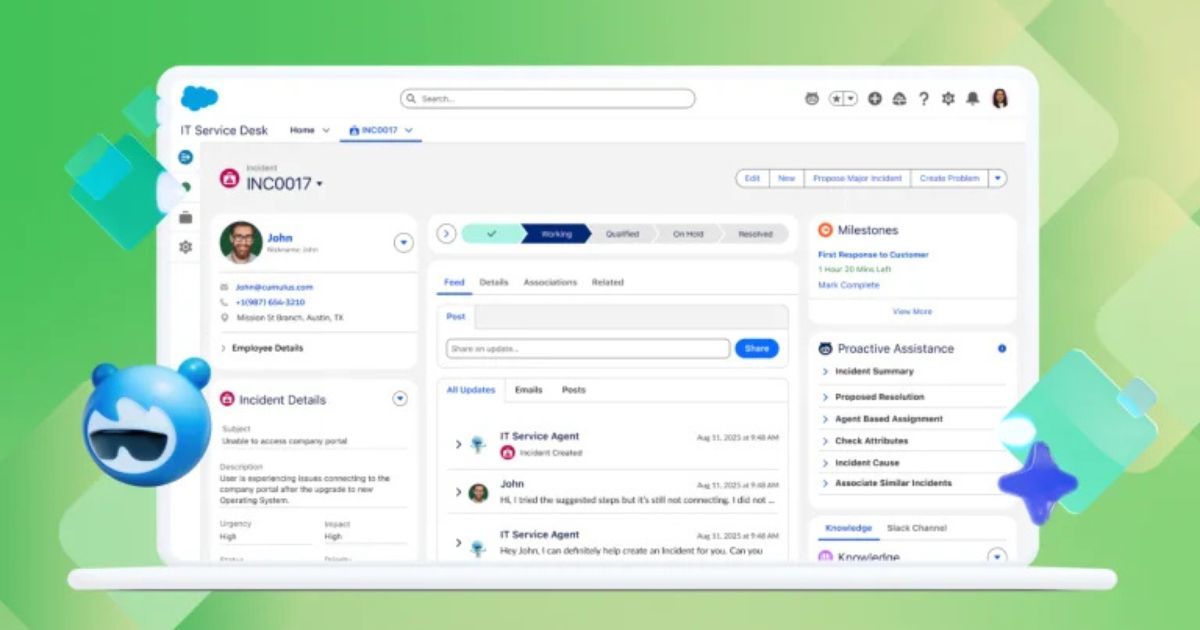Open the dropdown beside Create Problem
This screenshot has width=1200, height=630.
[x=997, y=178]
